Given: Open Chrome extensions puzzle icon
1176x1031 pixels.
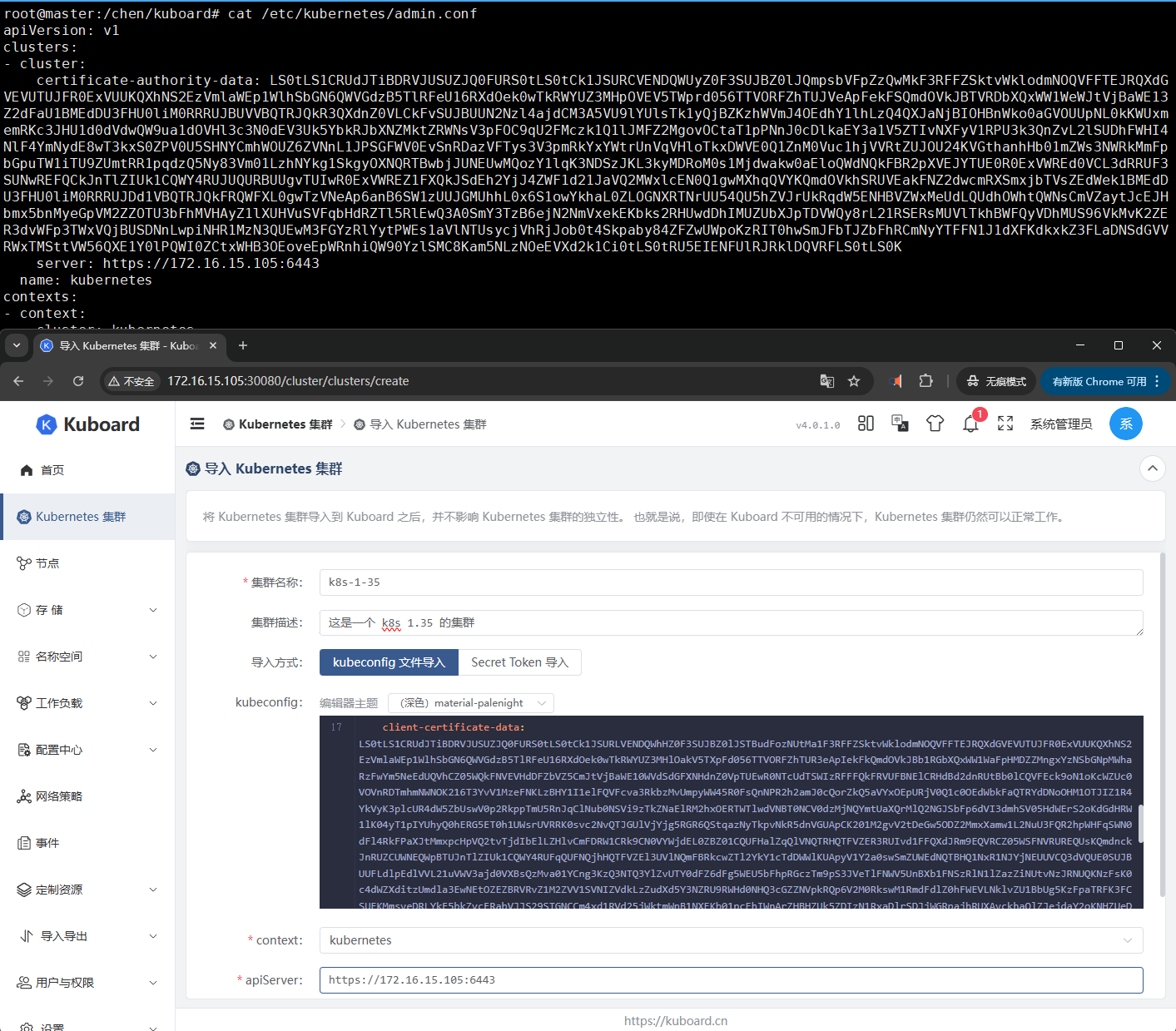Looking at the screenshot, I should tap(925, 381).
